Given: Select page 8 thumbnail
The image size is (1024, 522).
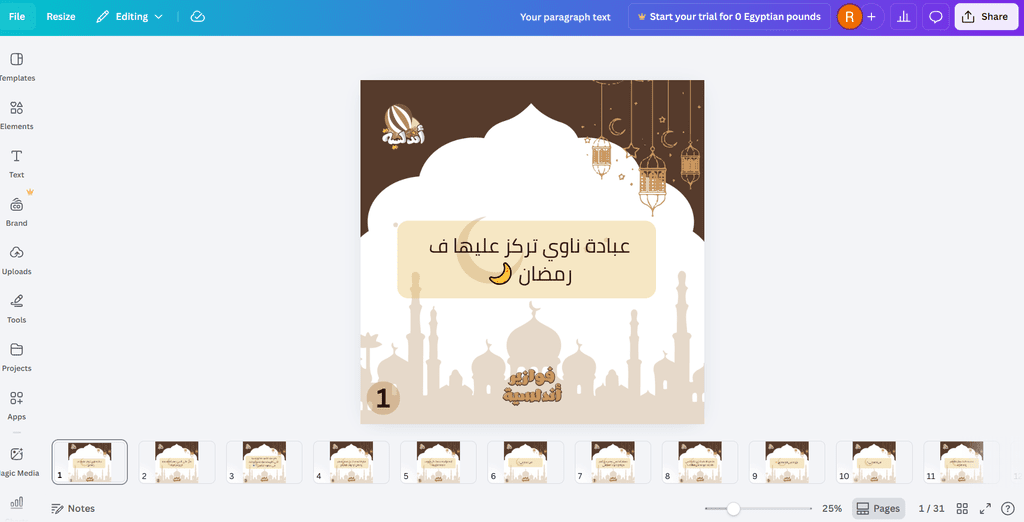Looking at the screenshot, I should (x=700, y=462).
